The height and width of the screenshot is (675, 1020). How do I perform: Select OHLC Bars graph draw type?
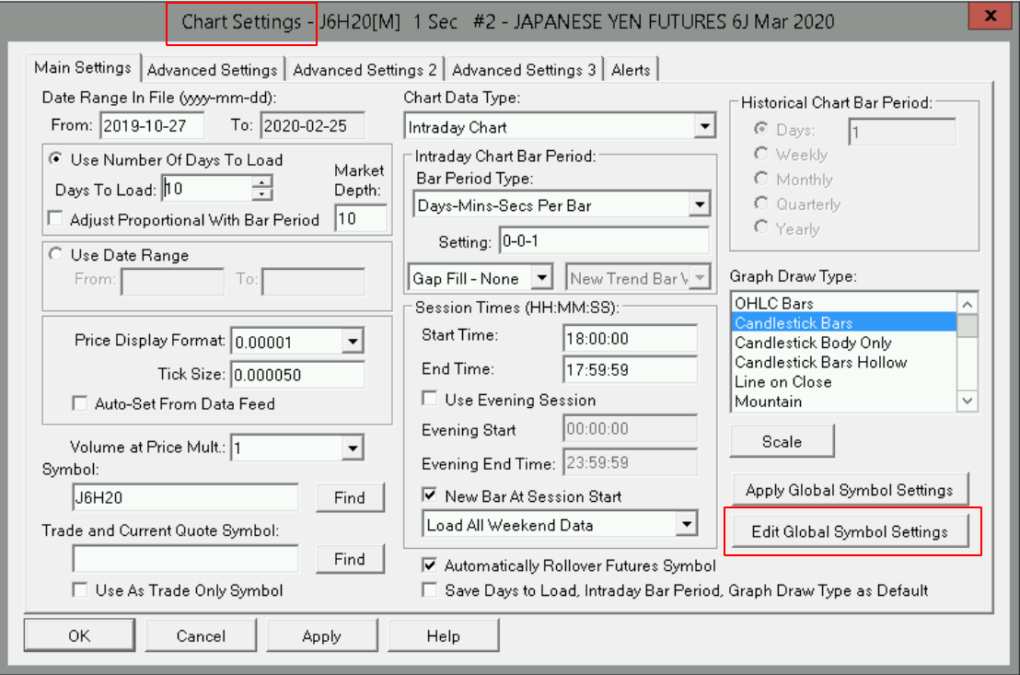point(844,303)
